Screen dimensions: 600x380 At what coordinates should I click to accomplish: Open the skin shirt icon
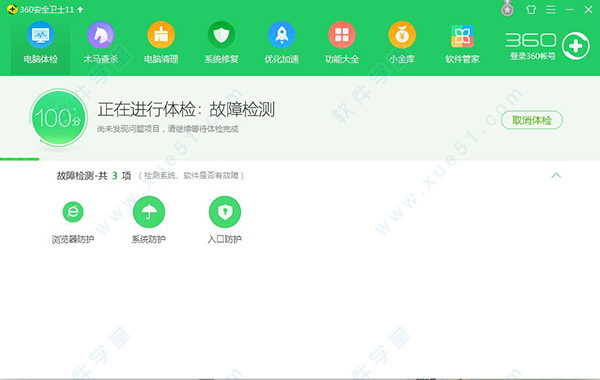(531, 10)
